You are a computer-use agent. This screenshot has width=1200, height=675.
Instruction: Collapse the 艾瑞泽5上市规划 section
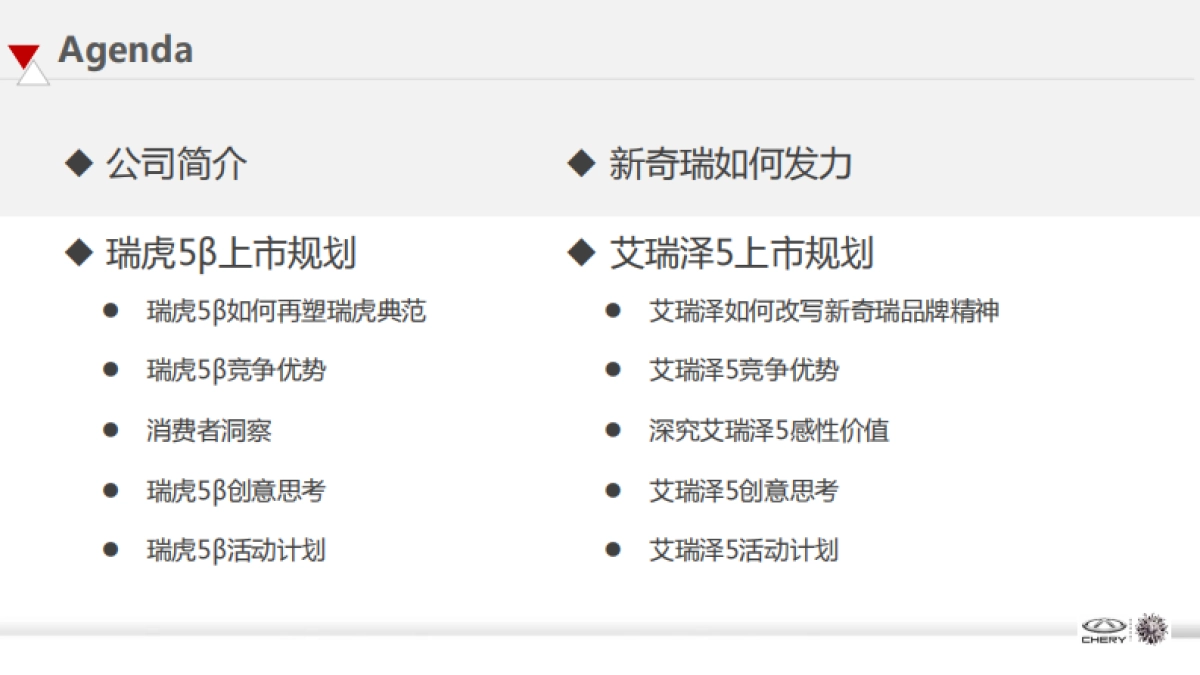click(742, 254)
